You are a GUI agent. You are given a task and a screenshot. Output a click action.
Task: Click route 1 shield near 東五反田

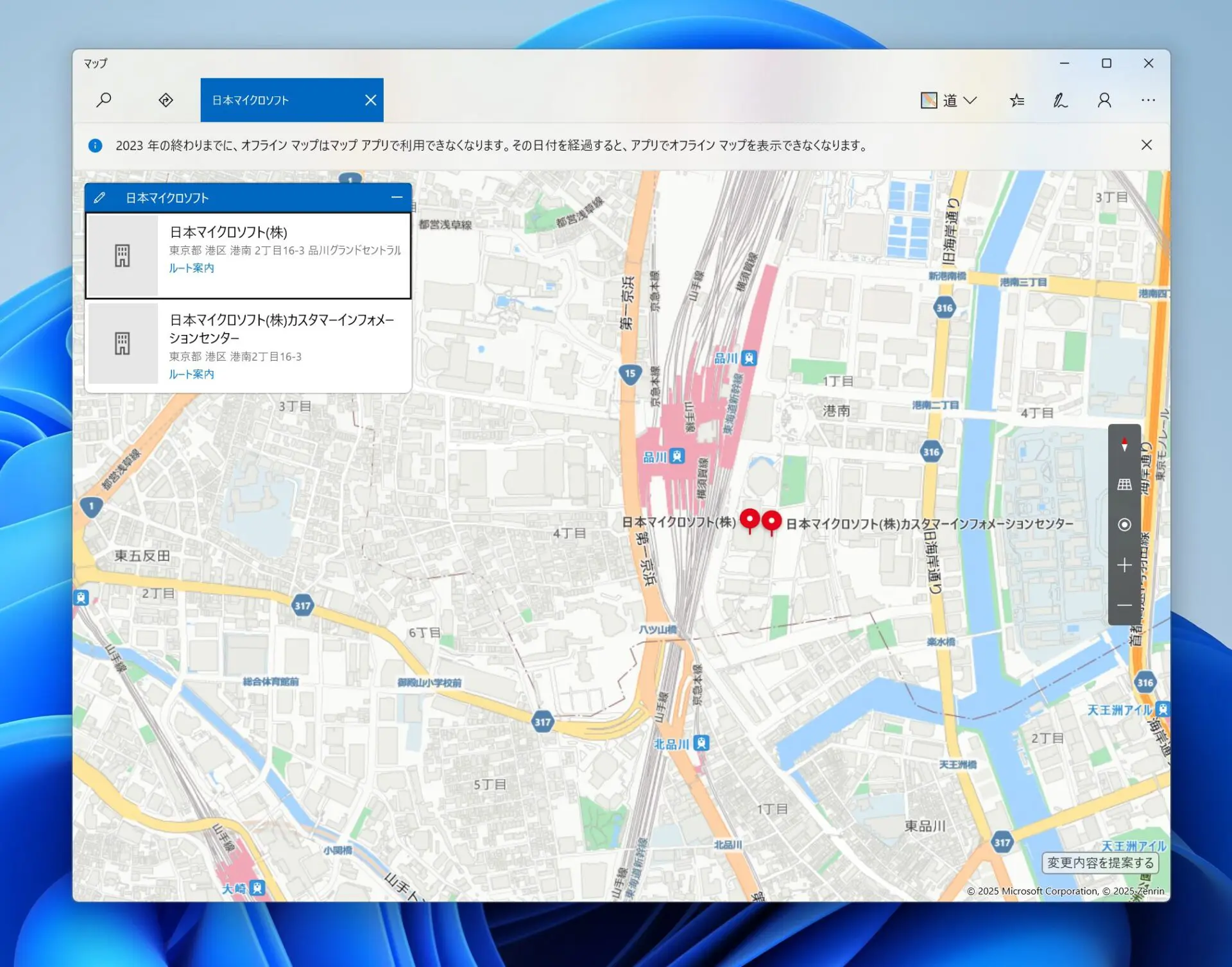click(91, 507)
